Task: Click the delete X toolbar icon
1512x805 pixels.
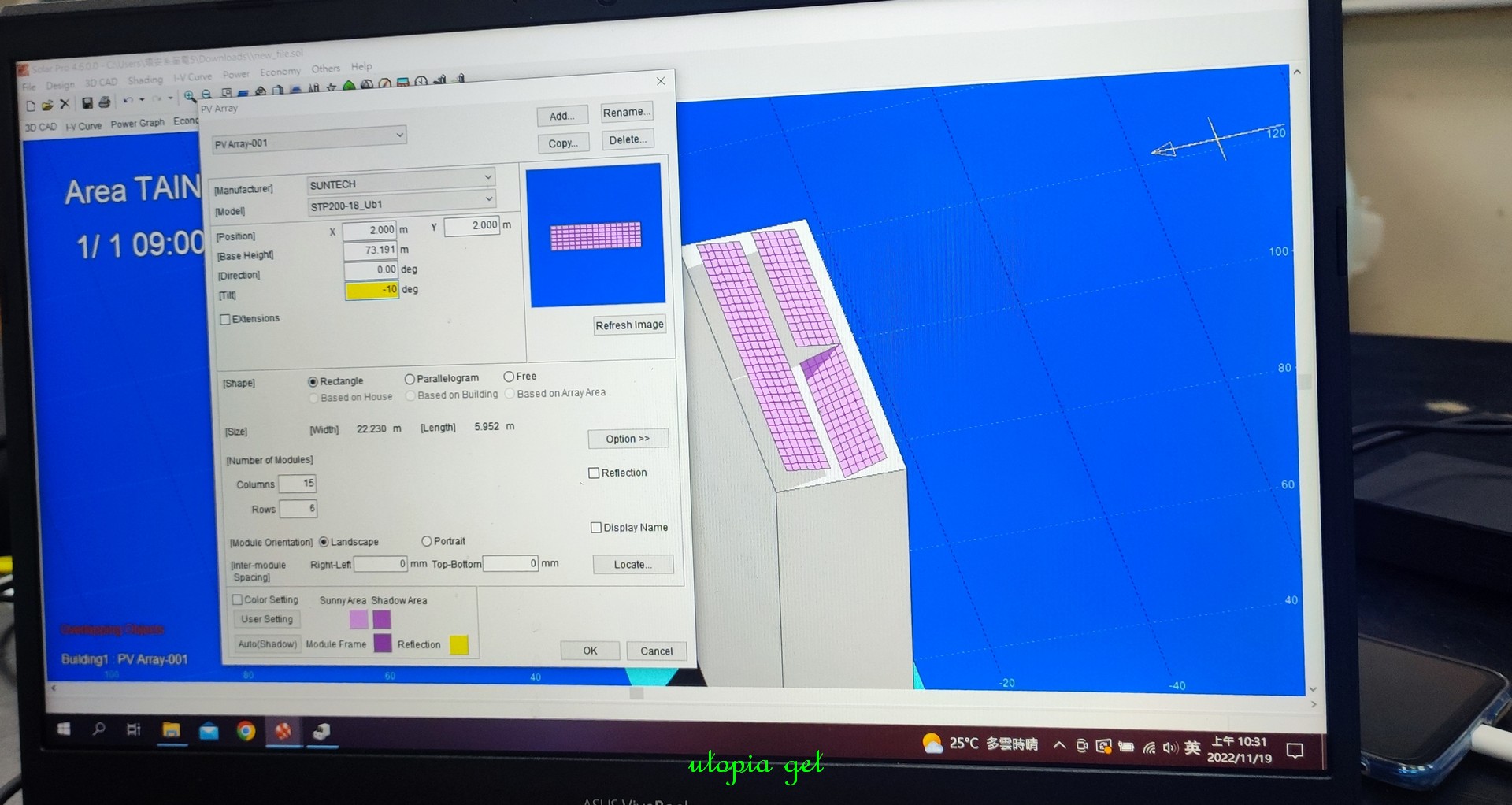Action: coord(65,103)
